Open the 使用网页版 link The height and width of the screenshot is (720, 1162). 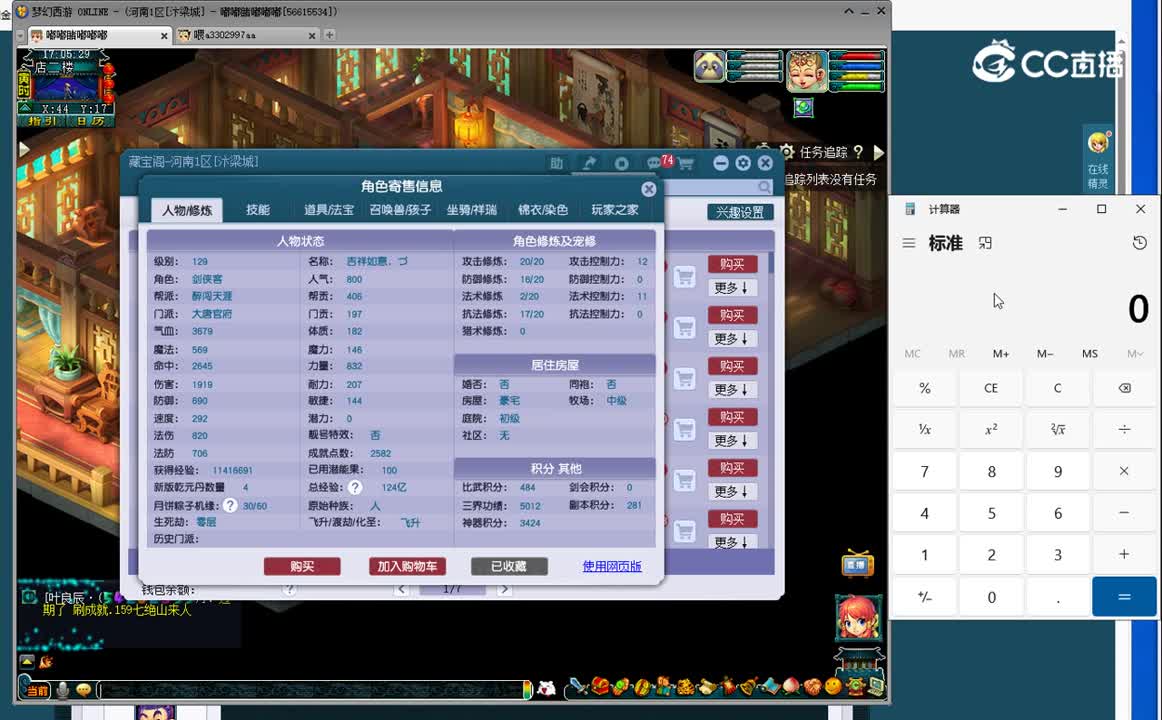[x=612, y=567]
